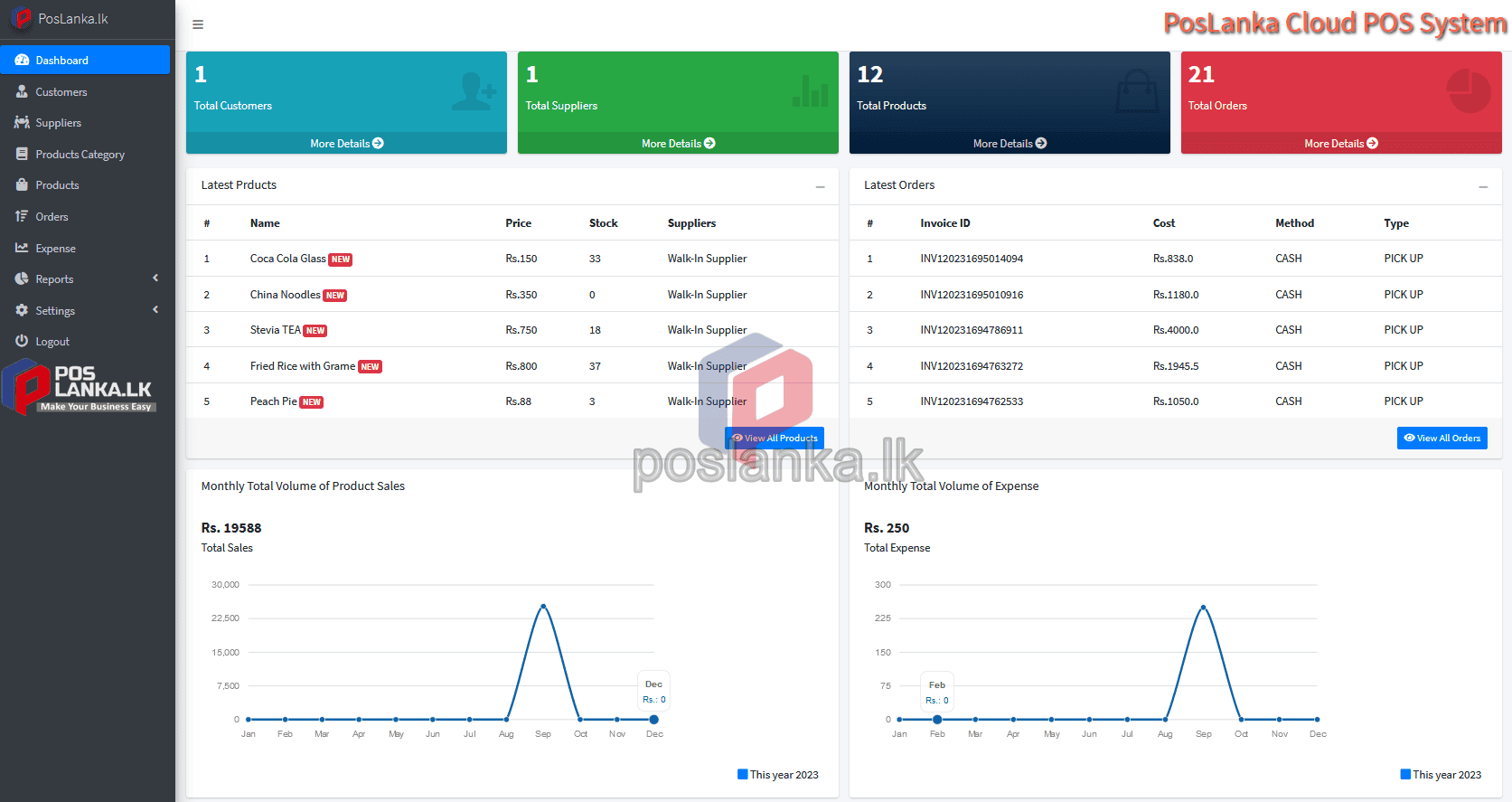Click the shopping bag icon on Total Products card
The width and height of the screenshot is (1512, 802).
pos(1137,90)
